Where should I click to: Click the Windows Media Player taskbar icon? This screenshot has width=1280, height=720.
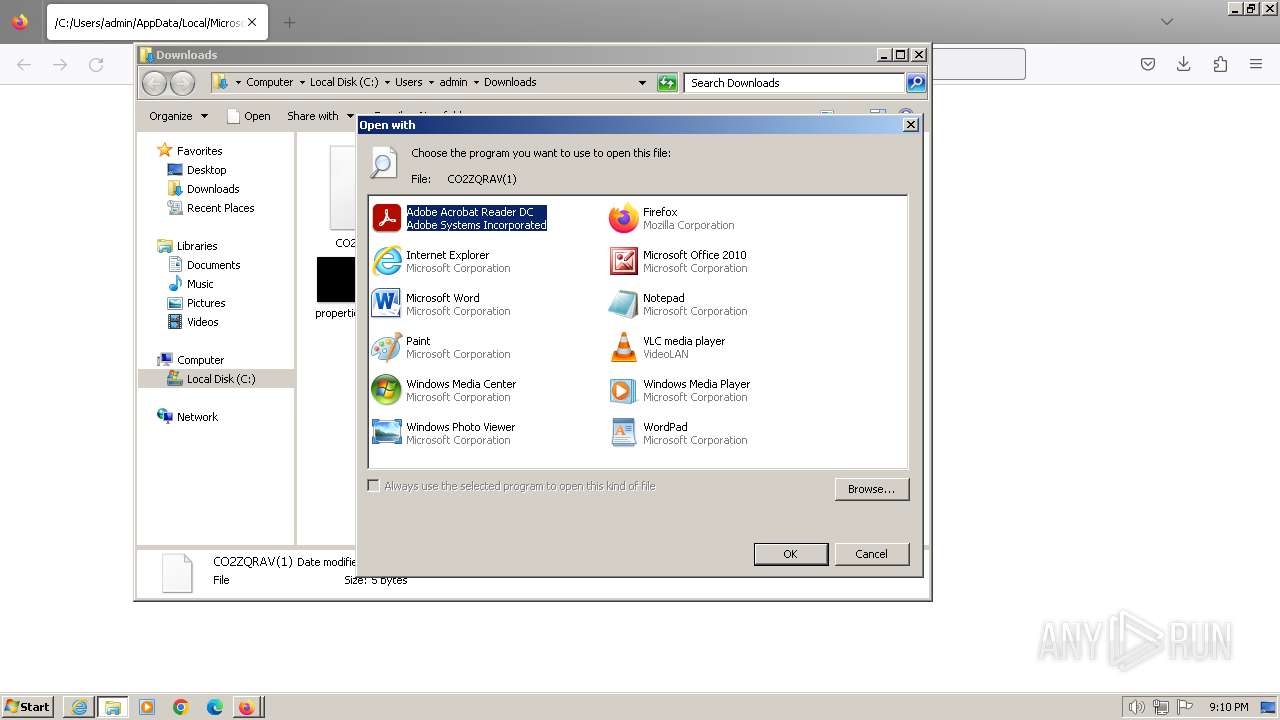pos(147,707)
